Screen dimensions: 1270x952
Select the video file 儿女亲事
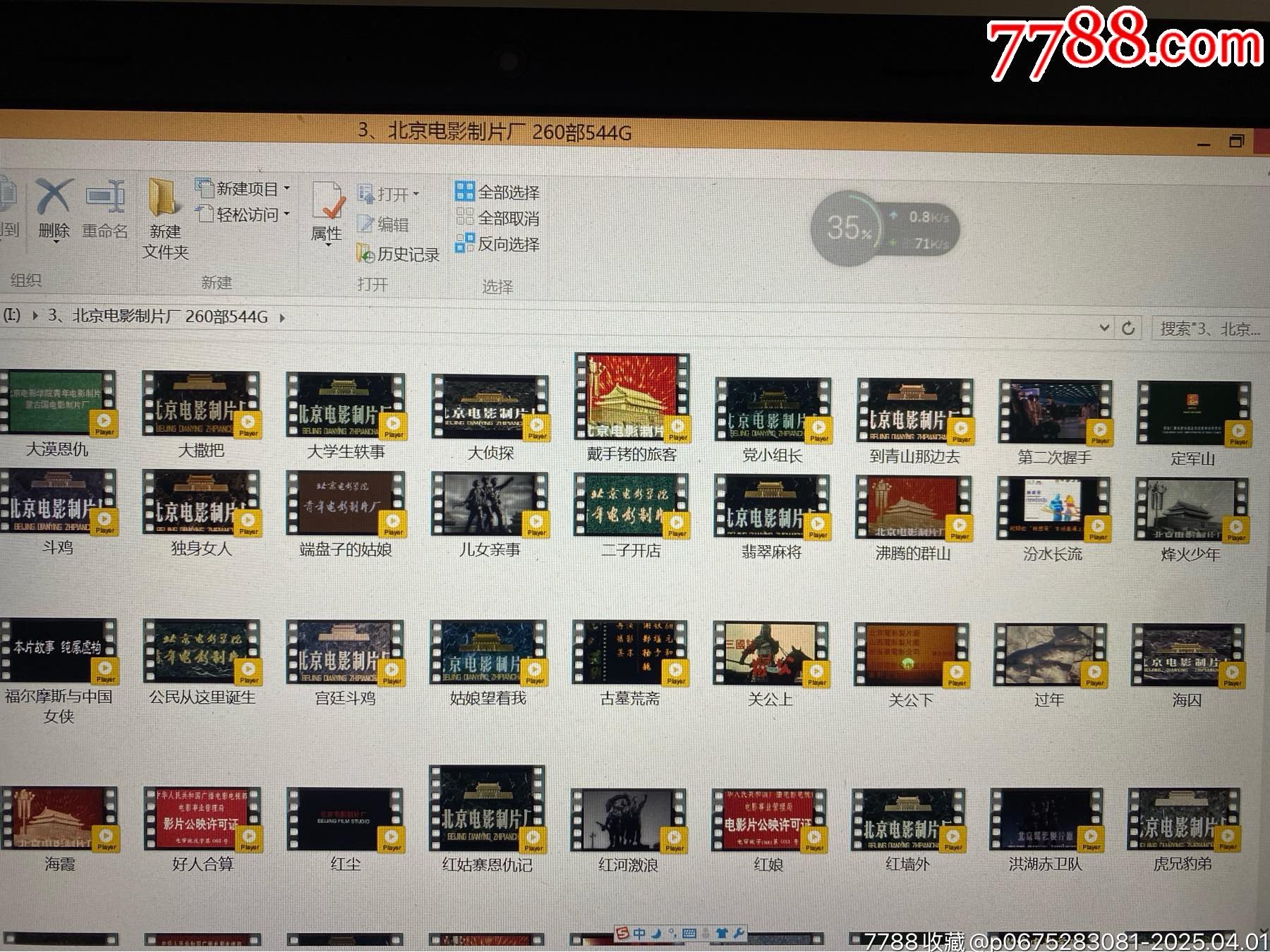click(490, 515)
